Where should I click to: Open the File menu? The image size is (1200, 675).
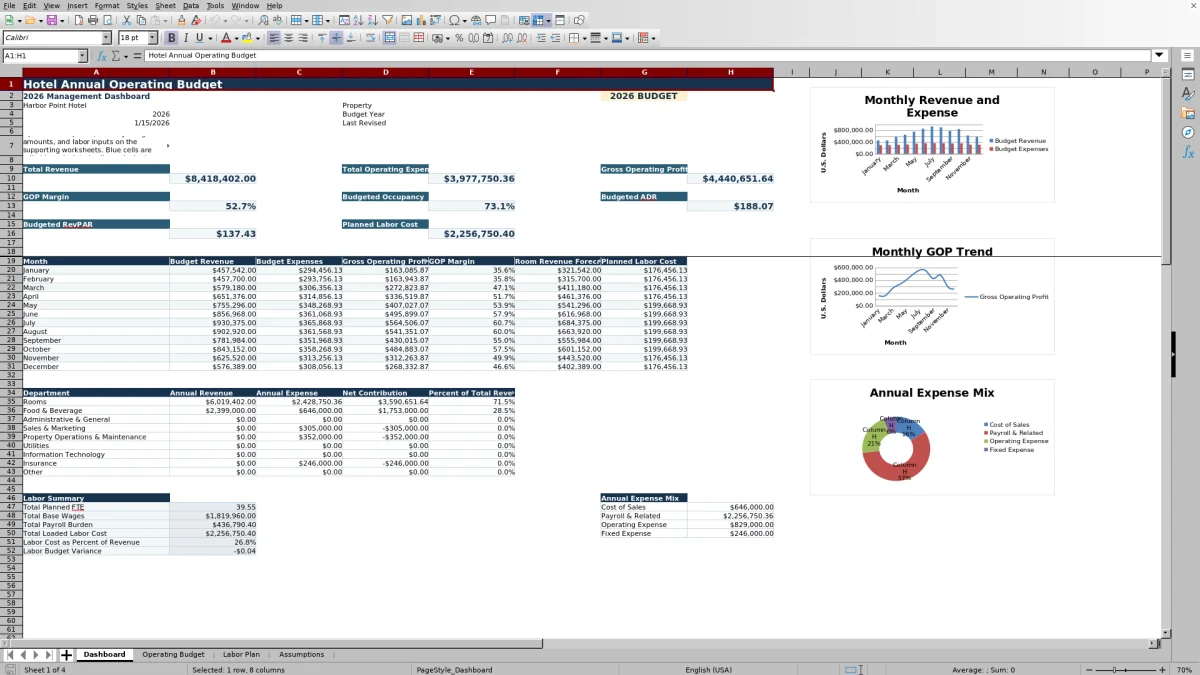(x=9, y=5)
